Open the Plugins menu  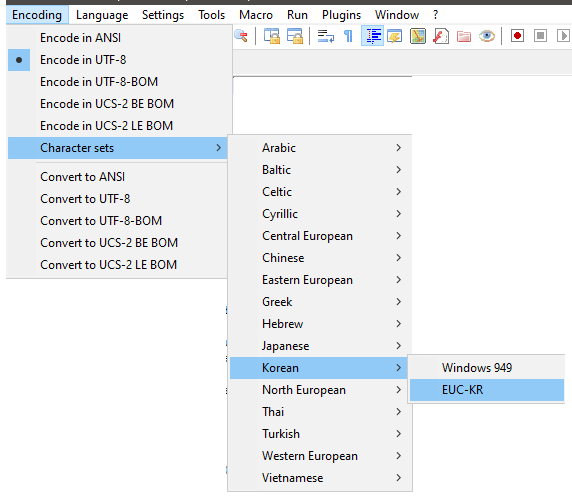pyautogui.click(x=341, y=15)
